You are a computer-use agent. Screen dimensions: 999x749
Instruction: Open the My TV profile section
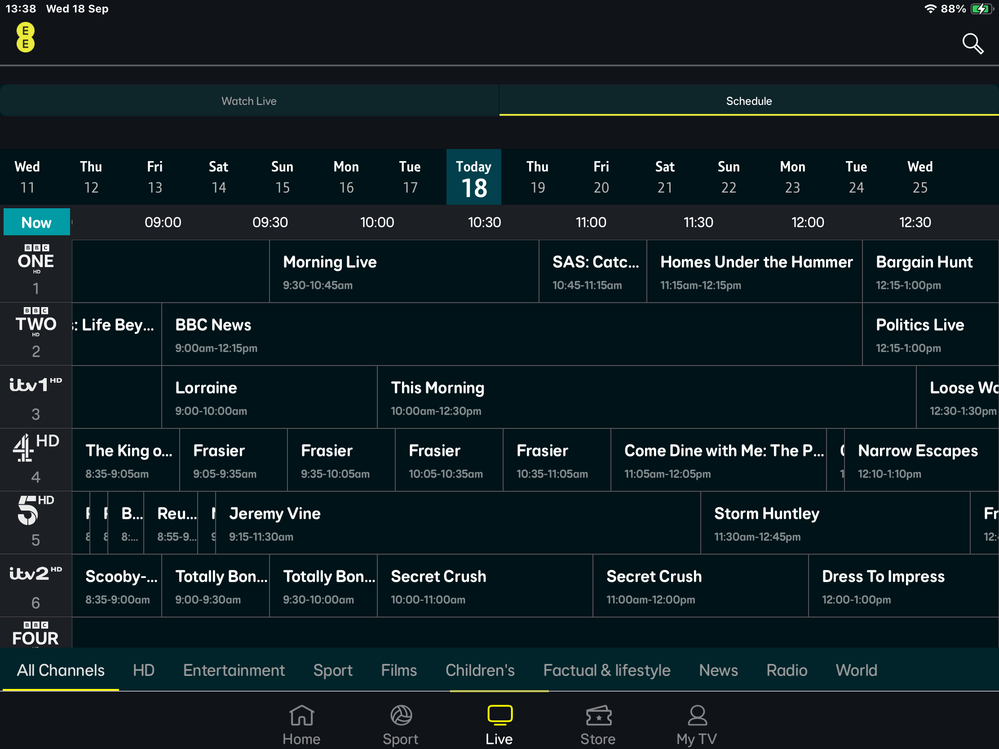click(696, 725)
